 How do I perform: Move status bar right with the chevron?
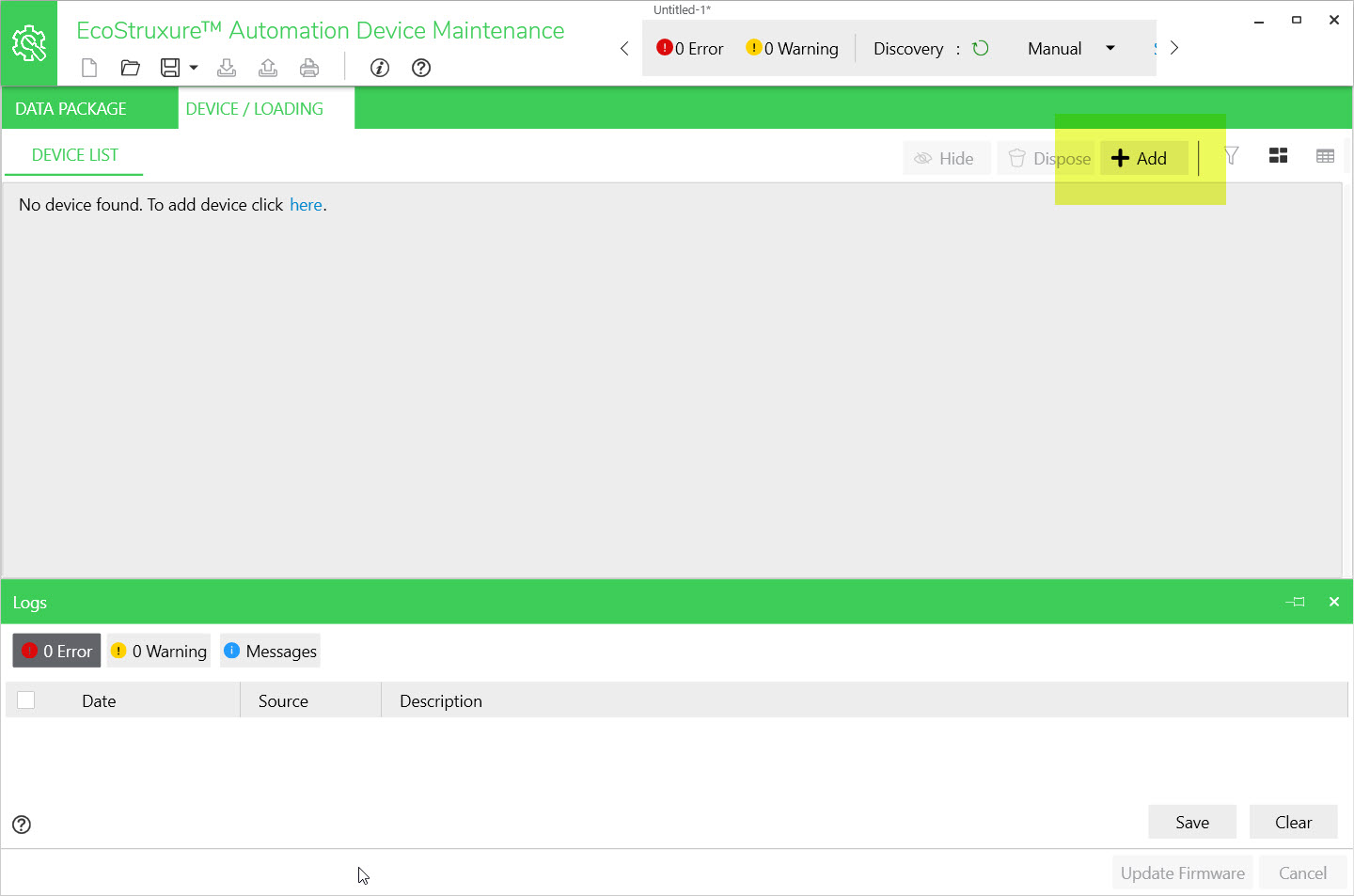coord(1173,48)
